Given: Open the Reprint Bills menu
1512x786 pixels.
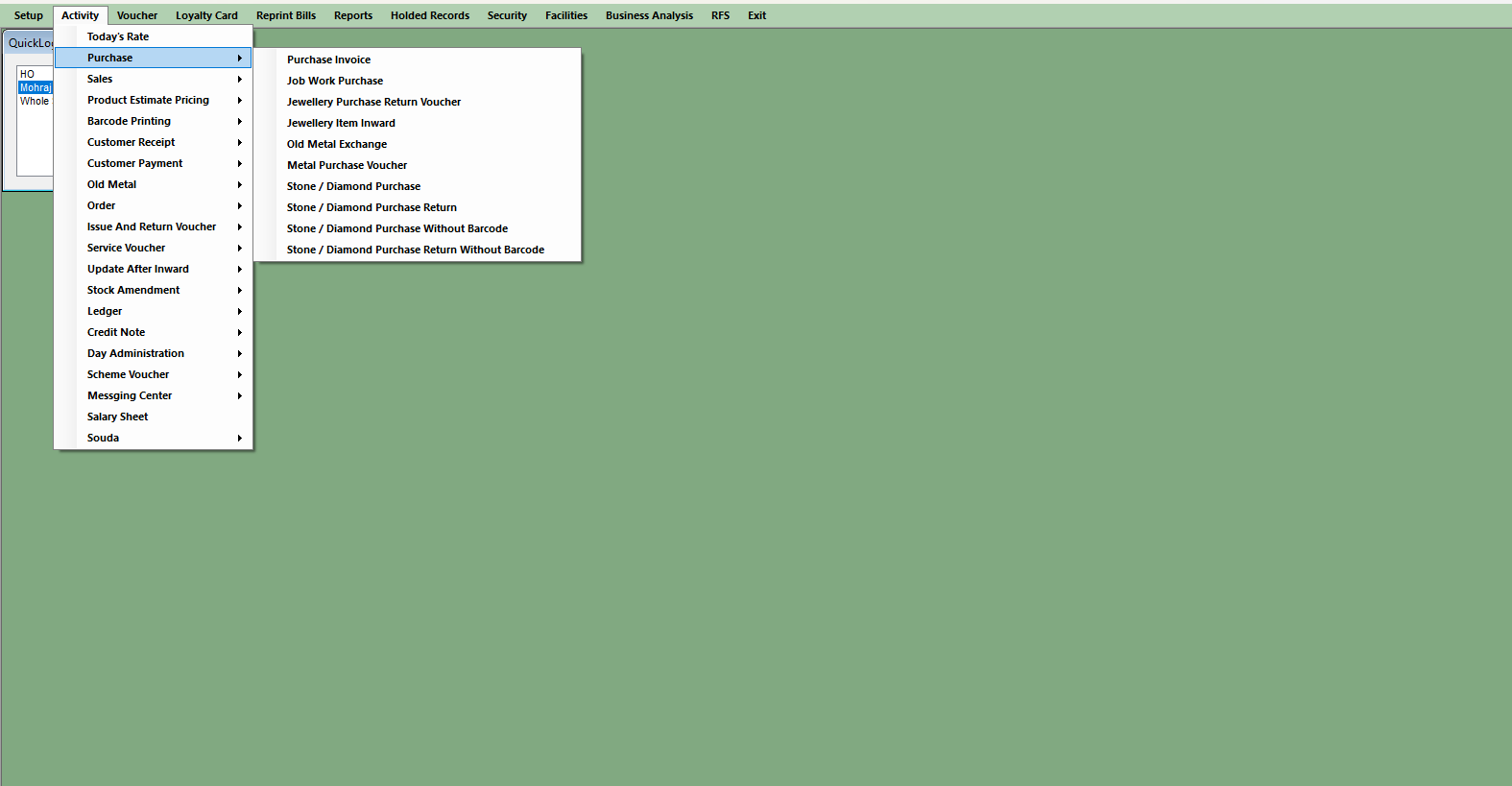Looking at the screenshot, I should click(286, 15).
